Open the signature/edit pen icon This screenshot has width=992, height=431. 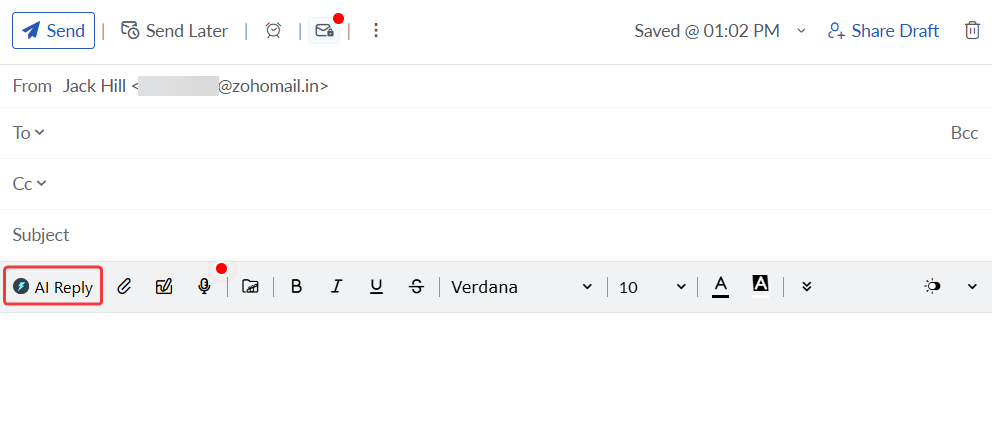click(x=165, y=287)
